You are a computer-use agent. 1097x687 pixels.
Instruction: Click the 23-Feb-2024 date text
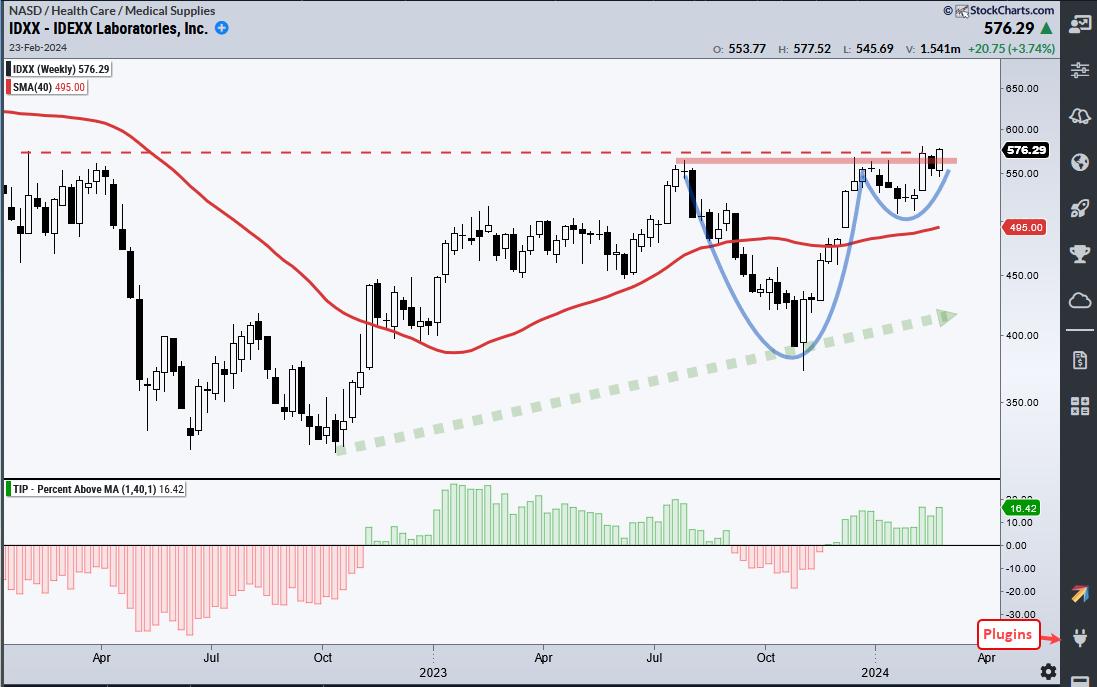[x=38, y=48]
